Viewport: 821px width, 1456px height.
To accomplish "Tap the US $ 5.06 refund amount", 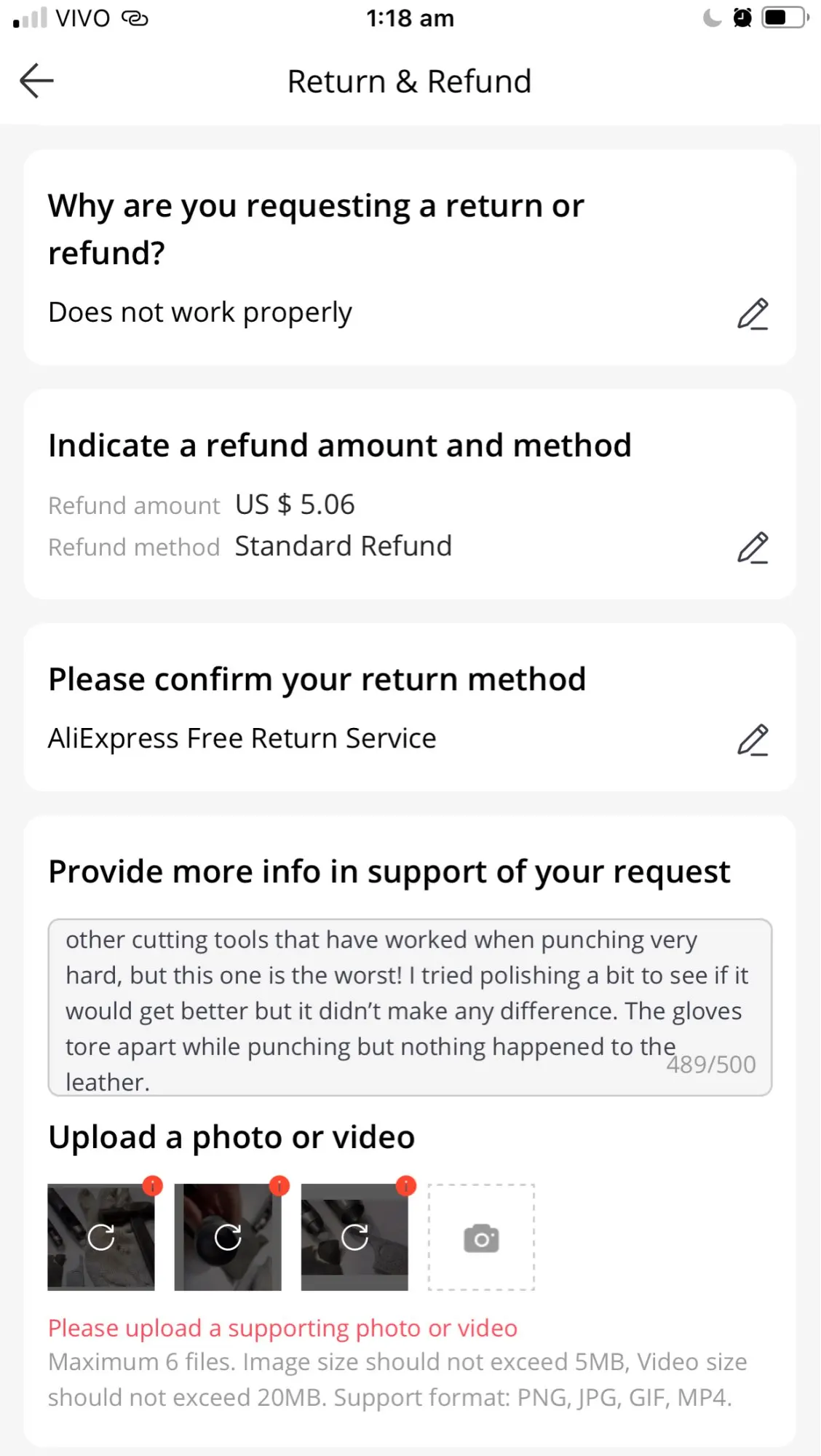I will click(295, 505).
